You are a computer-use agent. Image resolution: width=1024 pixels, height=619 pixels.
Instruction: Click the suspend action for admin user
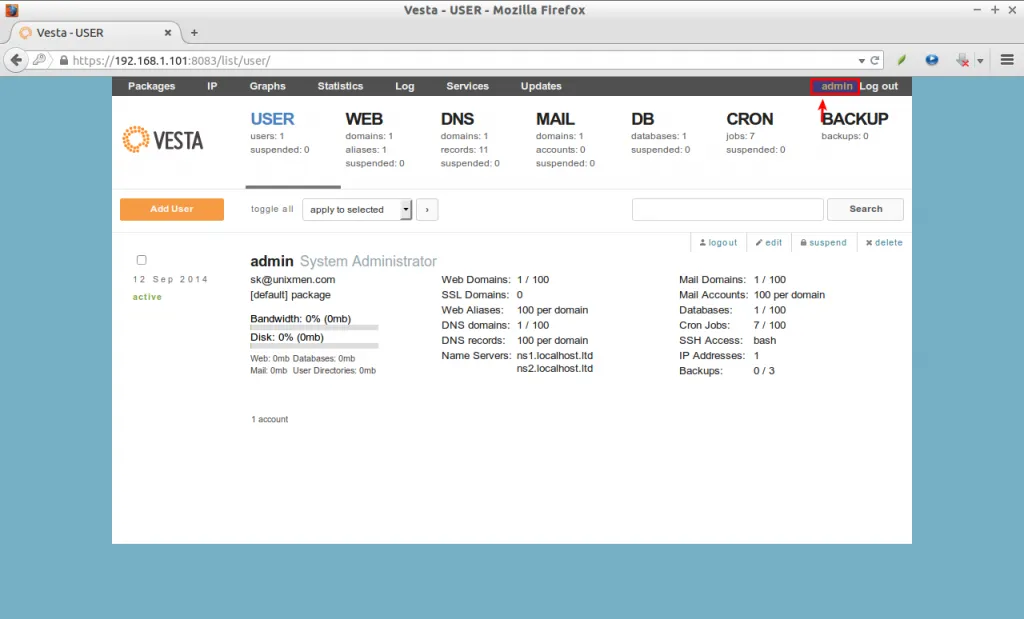coord(824,242)
